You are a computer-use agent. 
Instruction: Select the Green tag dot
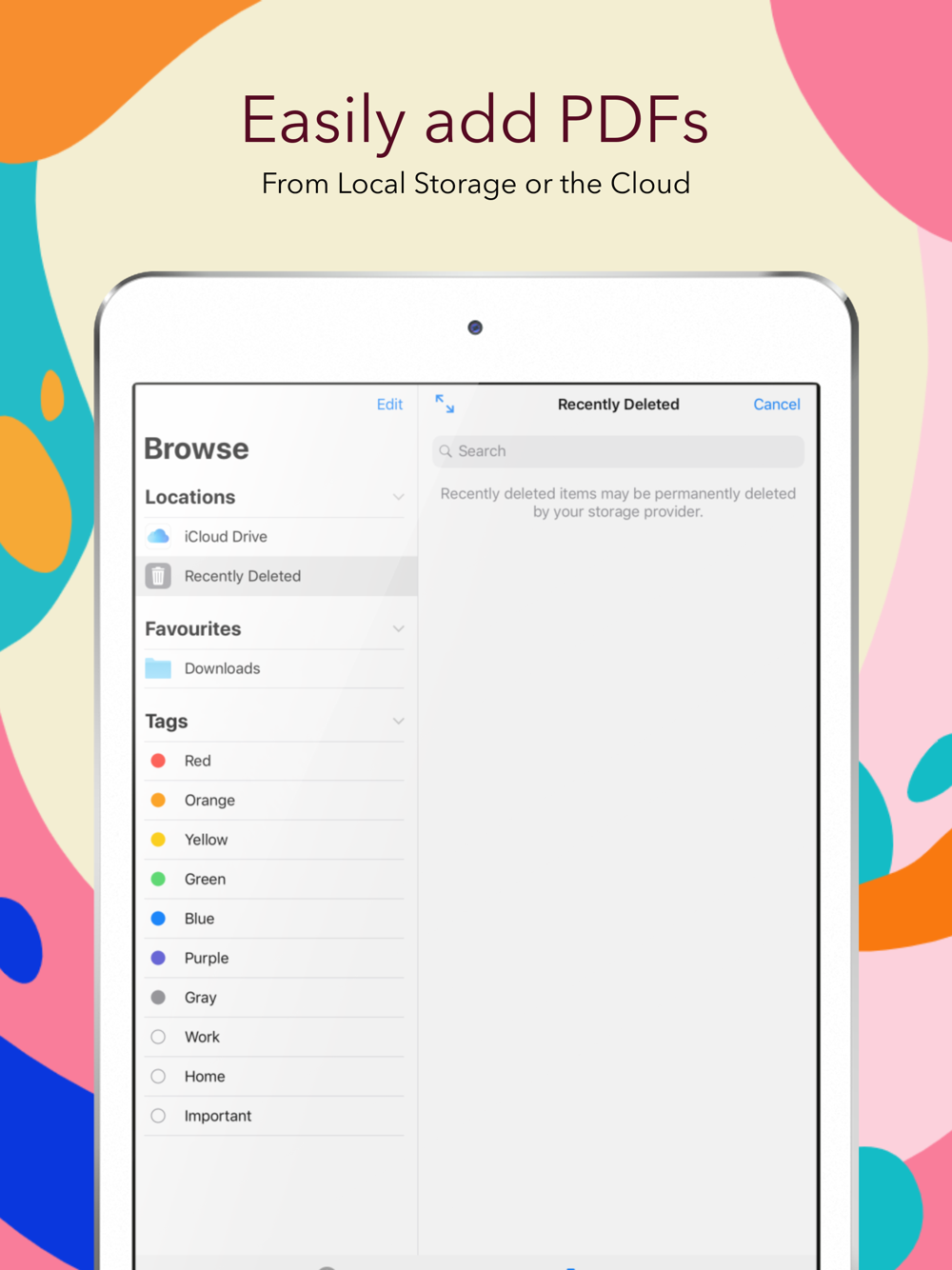(158, 879)
